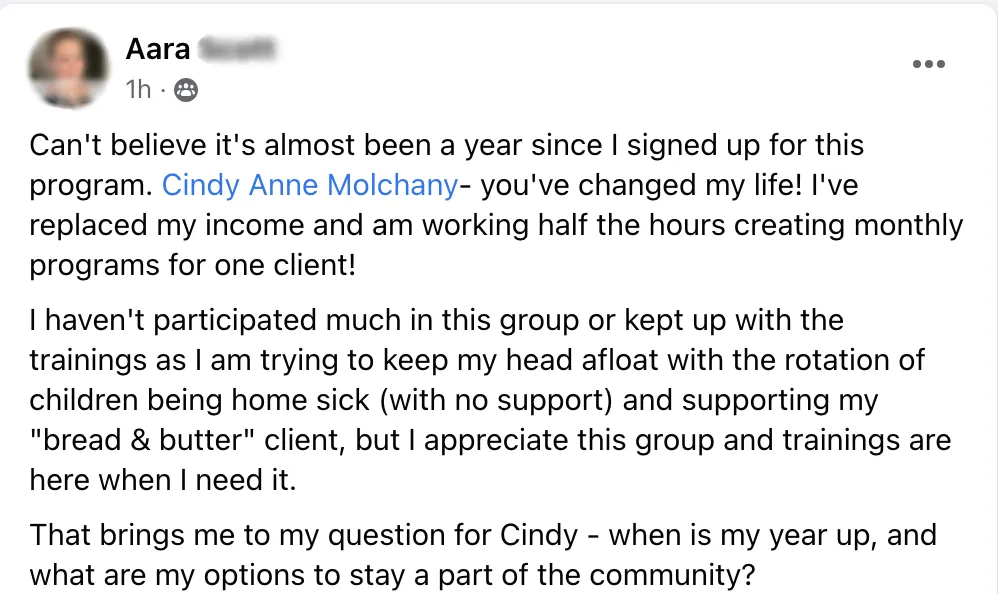
Task: Open the Cindy Anne Molchany profile link
Action: tap(310, 185)
